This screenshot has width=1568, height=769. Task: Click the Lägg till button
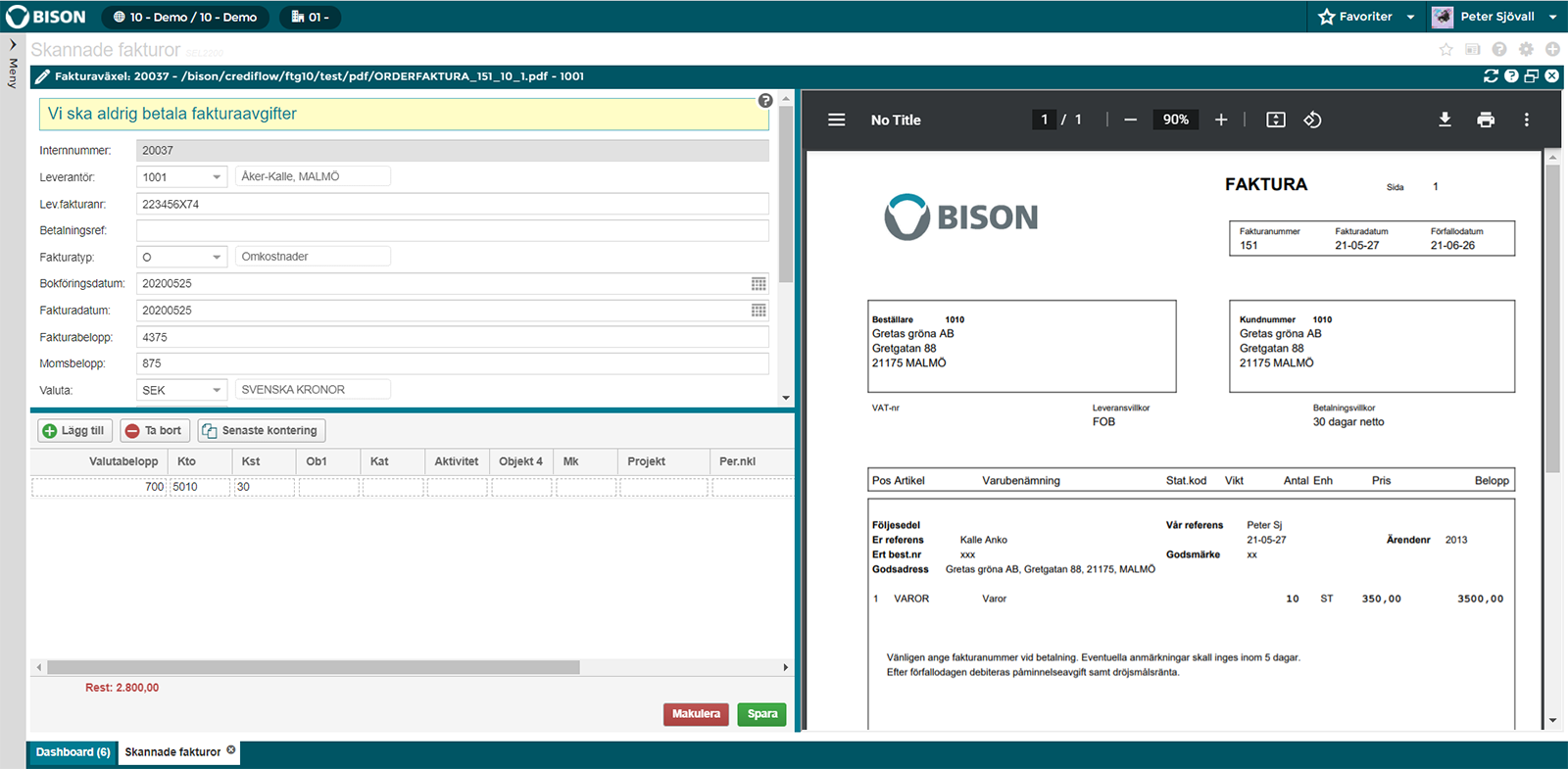(x=74, y=430)
